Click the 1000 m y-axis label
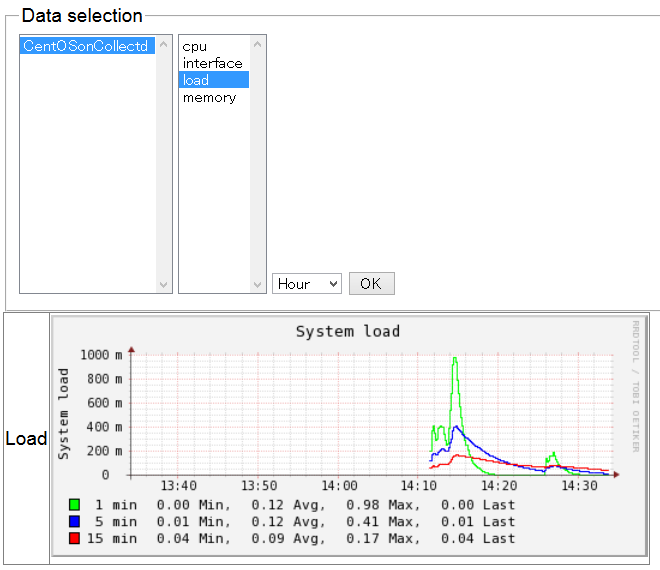 click(101, 355)
